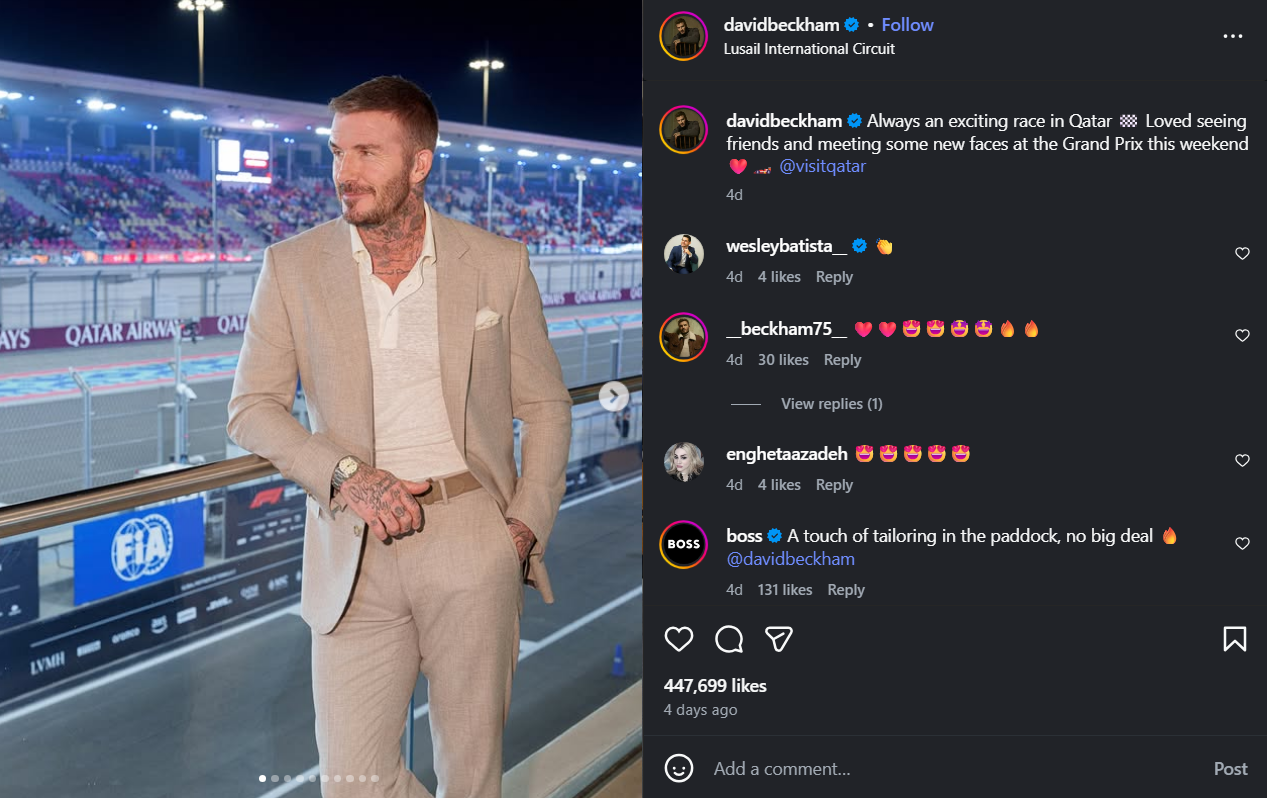The height and width of the screenshot is (798, 1267).
Task: Like the enghetaazadeh comment
Action: click(x=1242, y=461)
